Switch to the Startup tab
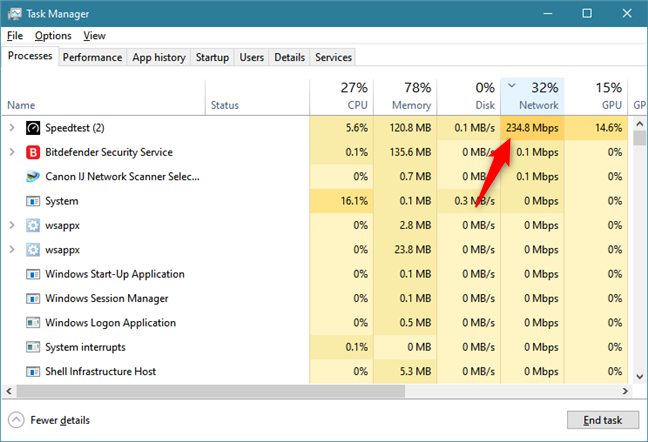648x442 pixels. click(212, 57)
